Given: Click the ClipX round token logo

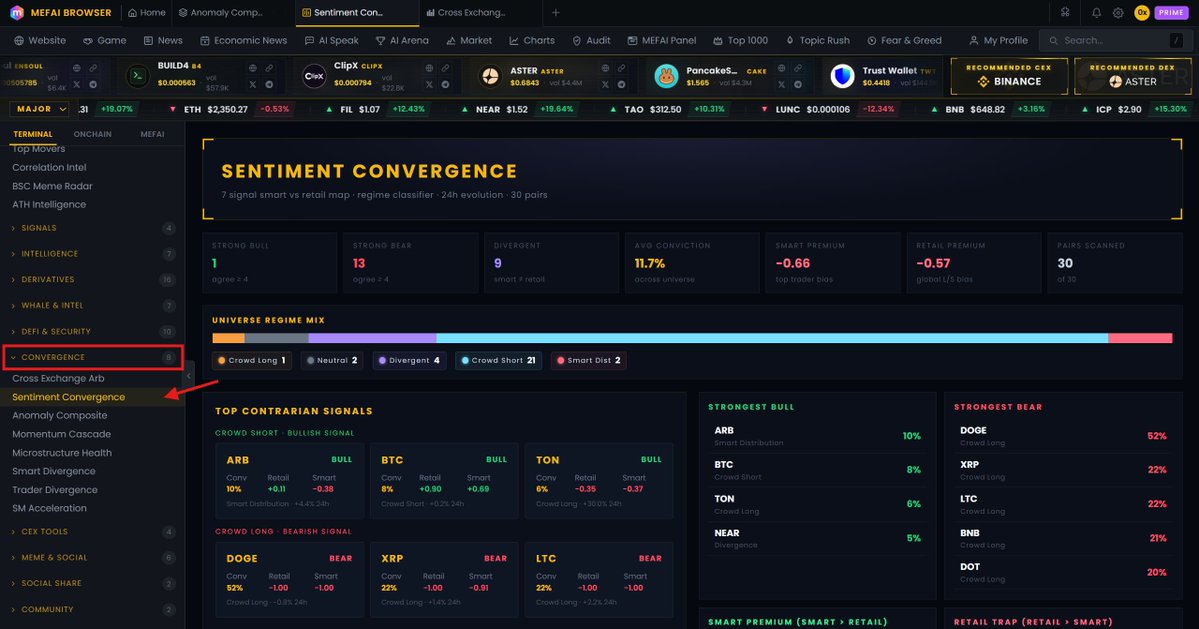Looking at the screenshot, I should pyautogui.click(x=314, y=76).
